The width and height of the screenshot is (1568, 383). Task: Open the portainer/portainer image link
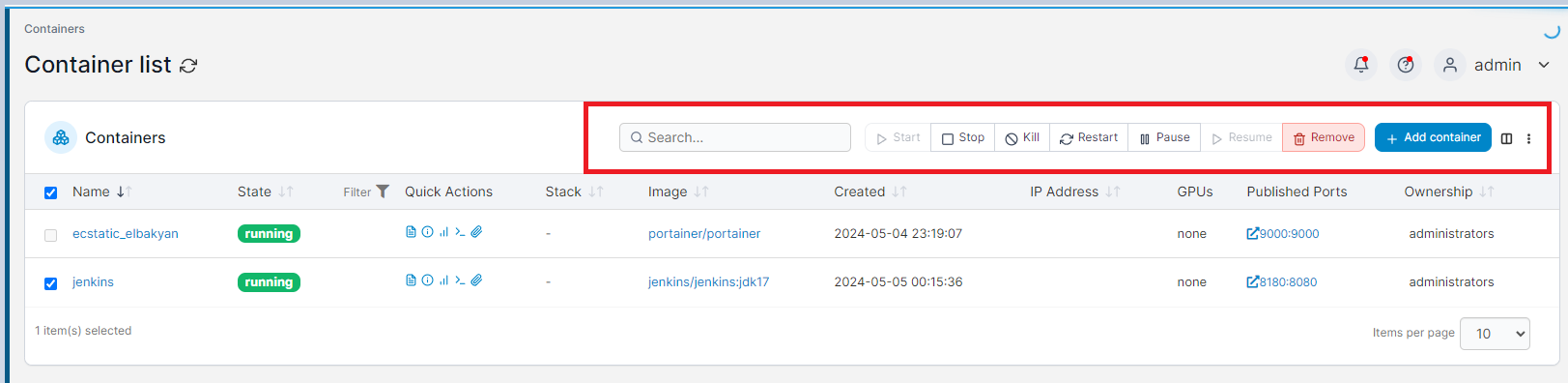704,233
